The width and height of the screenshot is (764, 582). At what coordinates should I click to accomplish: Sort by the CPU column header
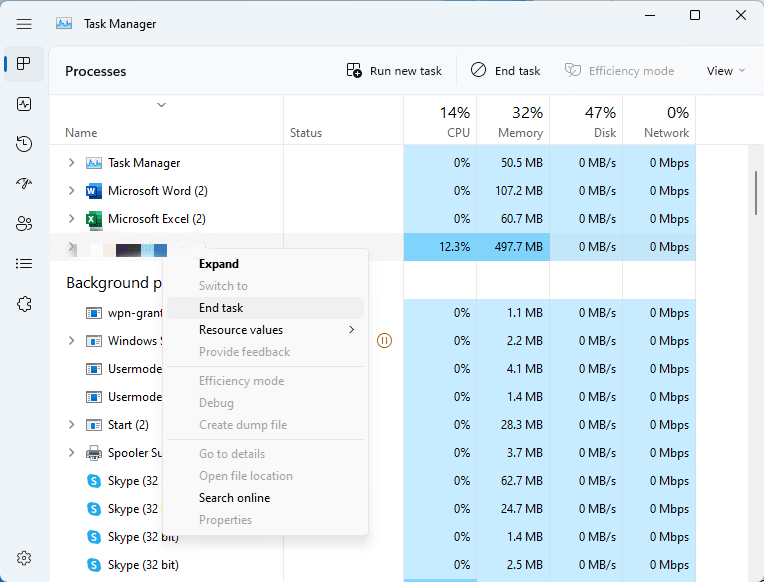point(440,121)
